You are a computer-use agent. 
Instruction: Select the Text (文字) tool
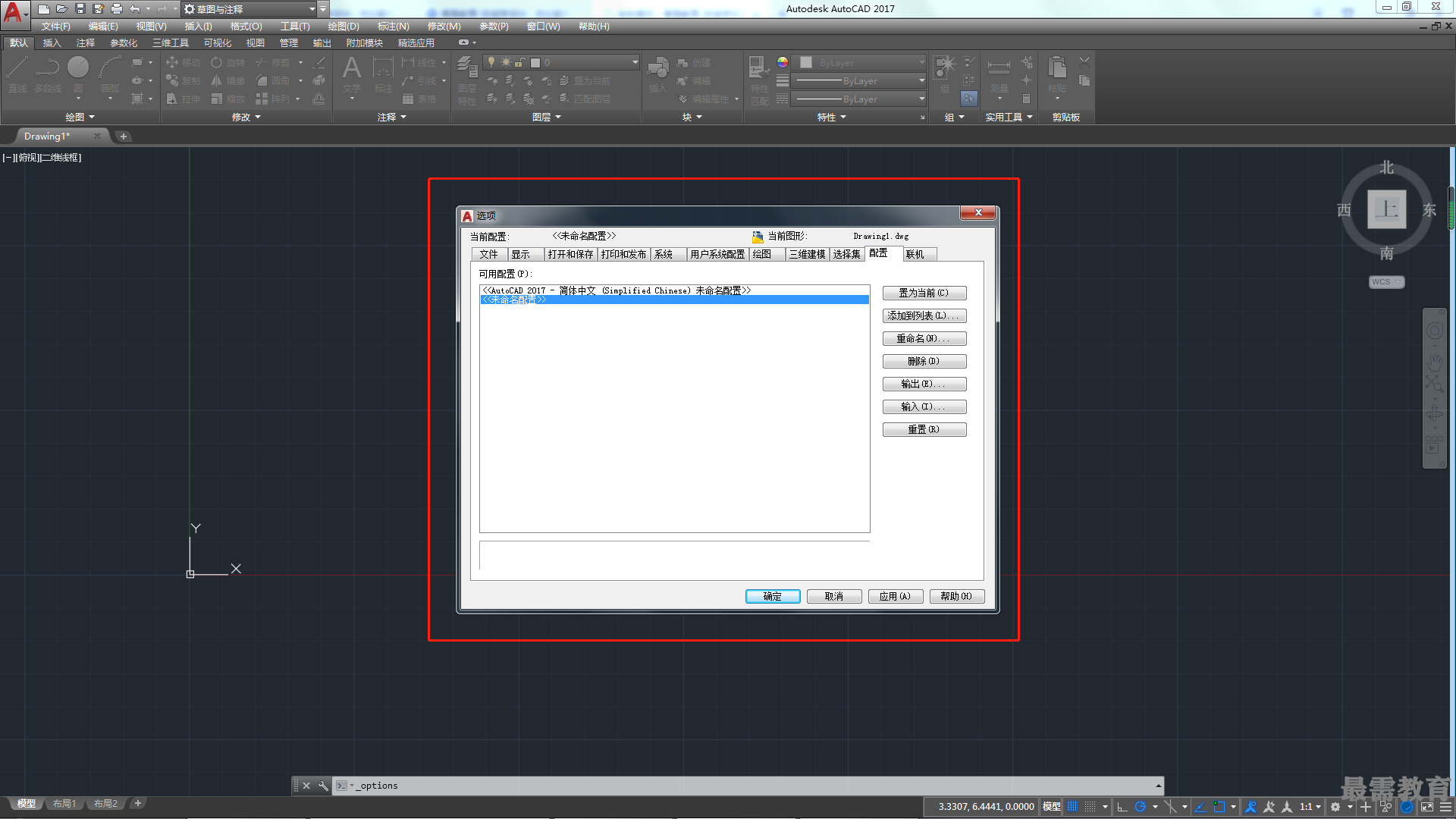(x=352, y=74)
